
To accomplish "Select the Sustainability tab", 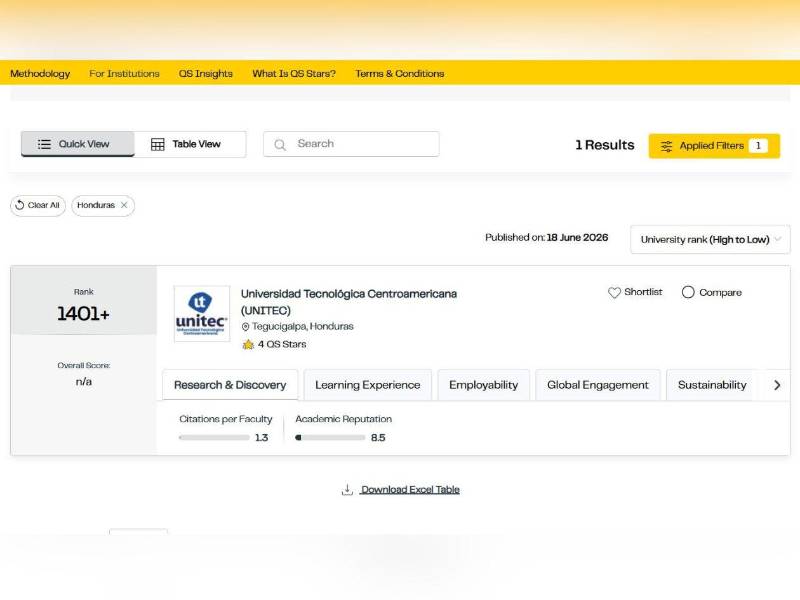I will click(x=712, y=385).
